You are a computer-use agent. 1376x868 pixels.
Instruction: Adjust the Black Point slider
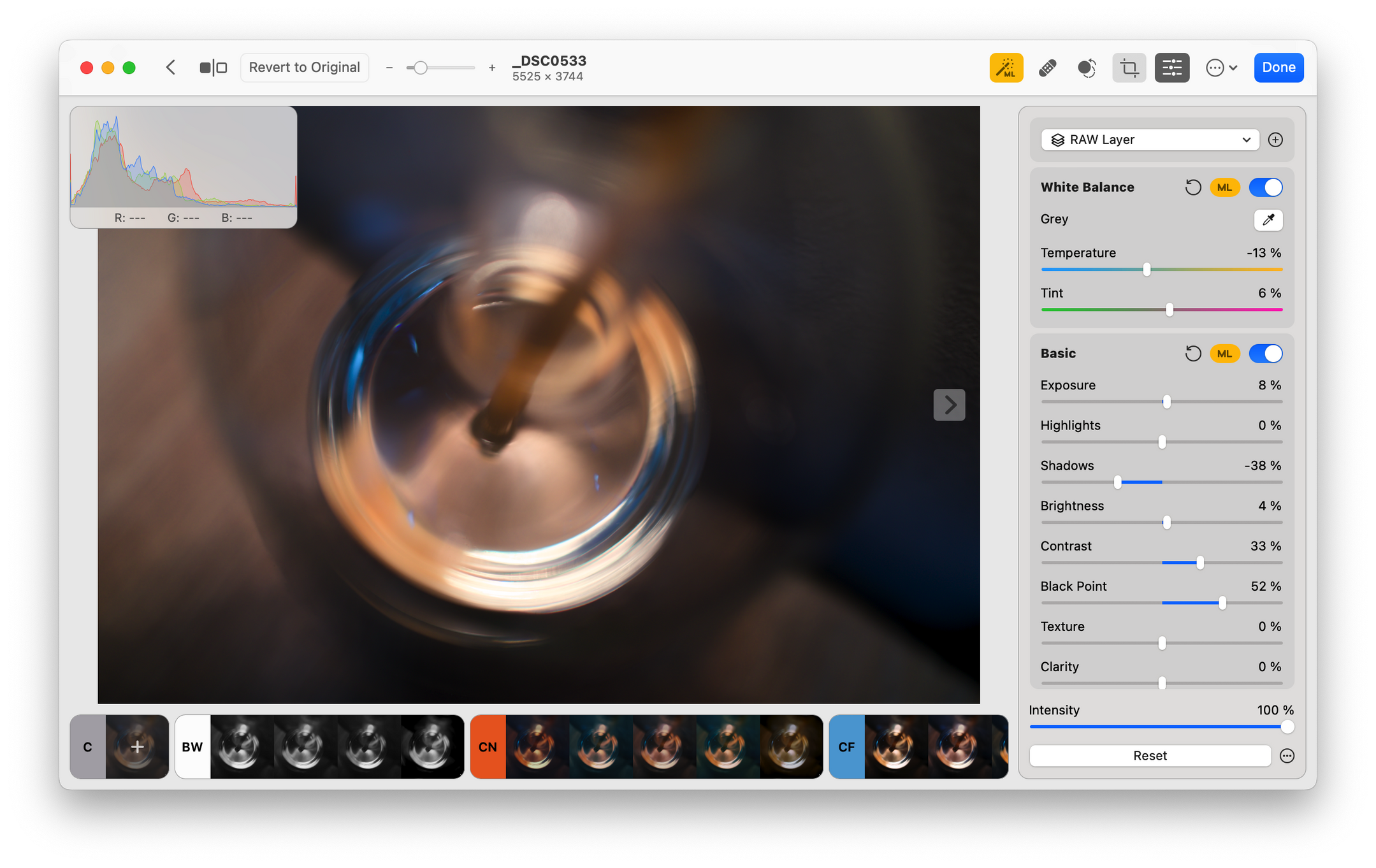tap(1161, 603)
